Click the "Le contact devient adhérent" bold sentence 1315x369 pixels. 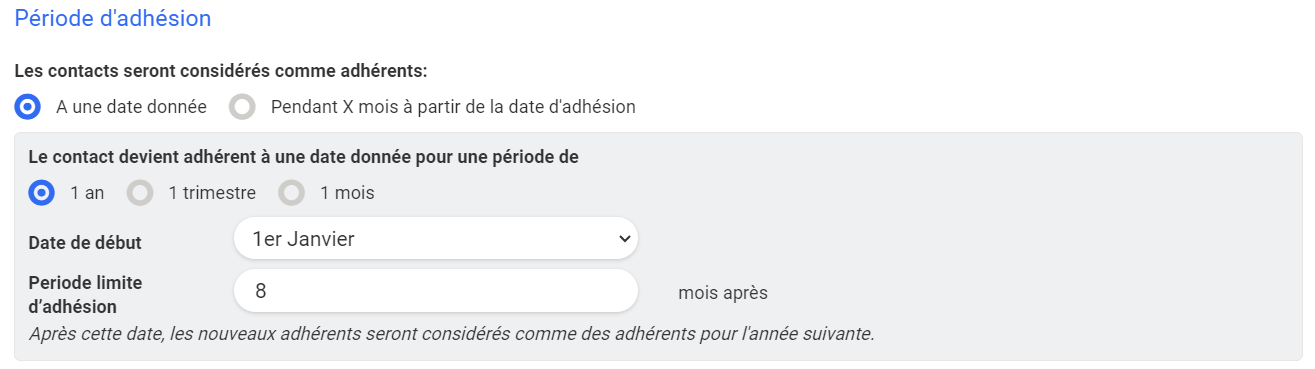[304, 157]
